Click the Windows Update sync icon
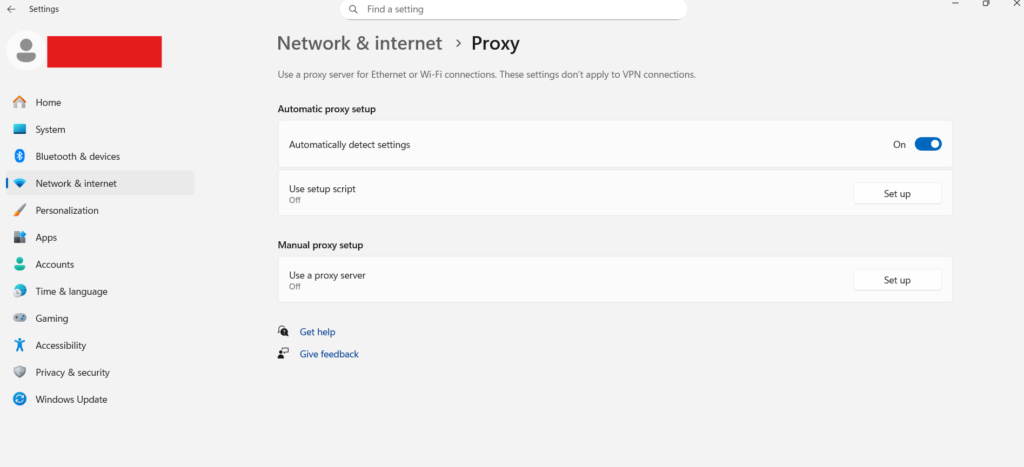1024x467 pixels. 20,399
